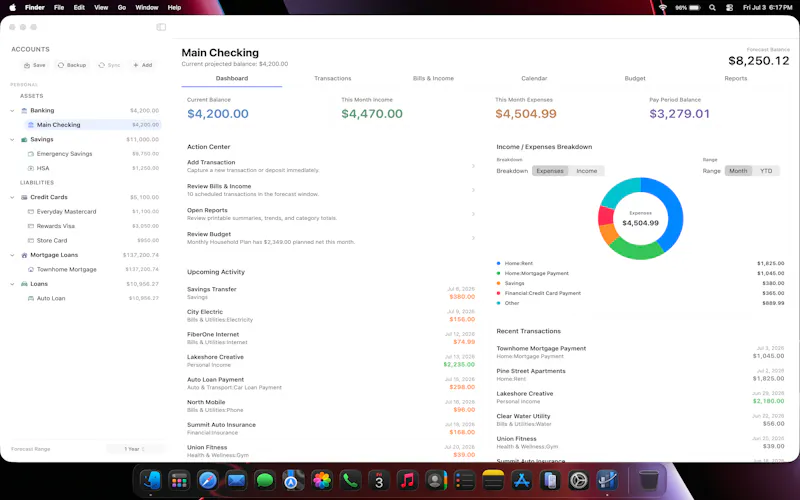The image size is (800, 500).
Task: Open Review Bills & Income action
Action: [x=332, y=190]
